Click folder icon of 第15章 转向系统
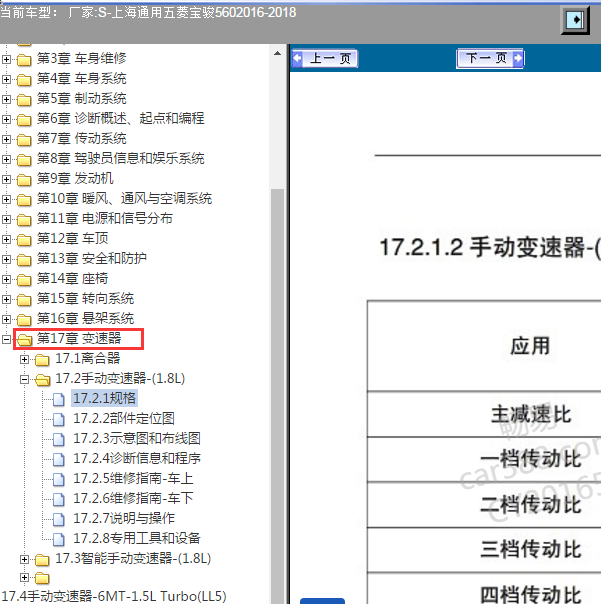The image size is (601, 604). [24, 300]
